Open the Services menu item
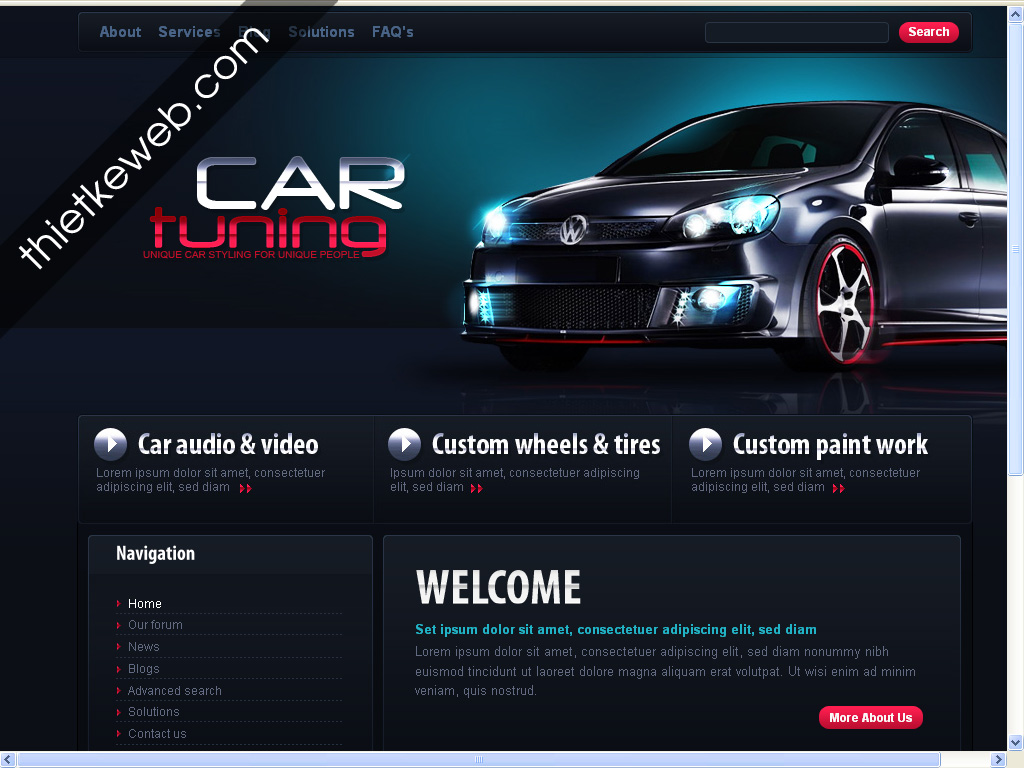Screen dimensions: 1024x768 click(189, 32)
